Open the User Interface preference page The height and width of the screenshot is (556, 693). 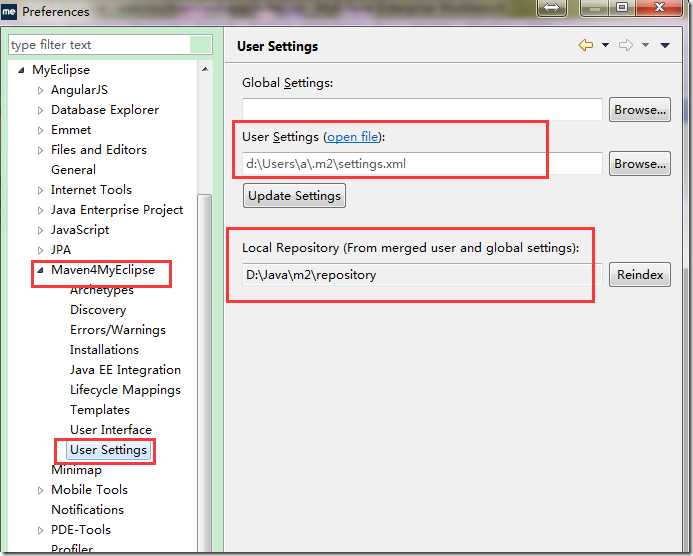(x=111, y=430)
